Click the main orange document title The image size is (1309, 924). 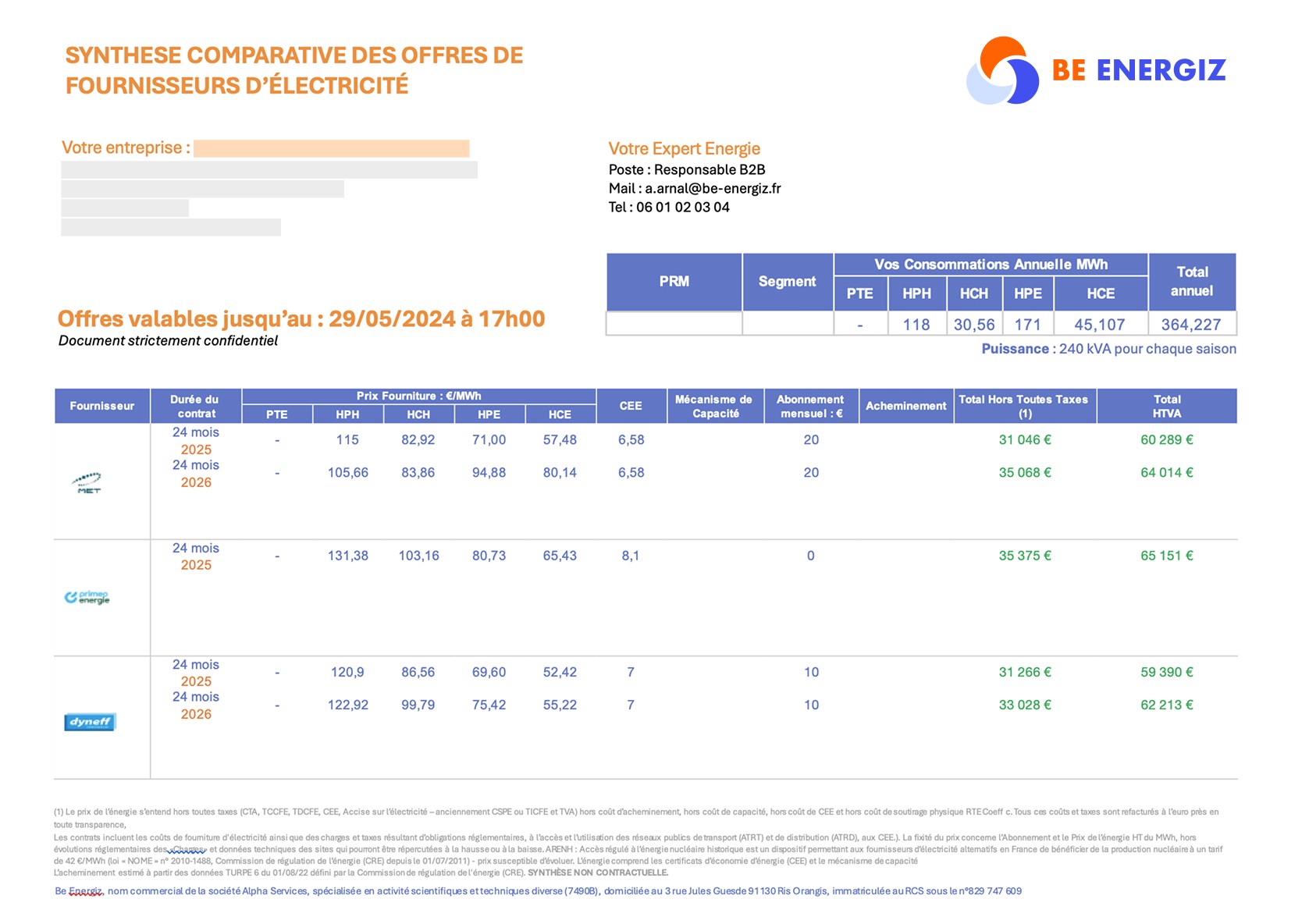[x=294, y=70]
